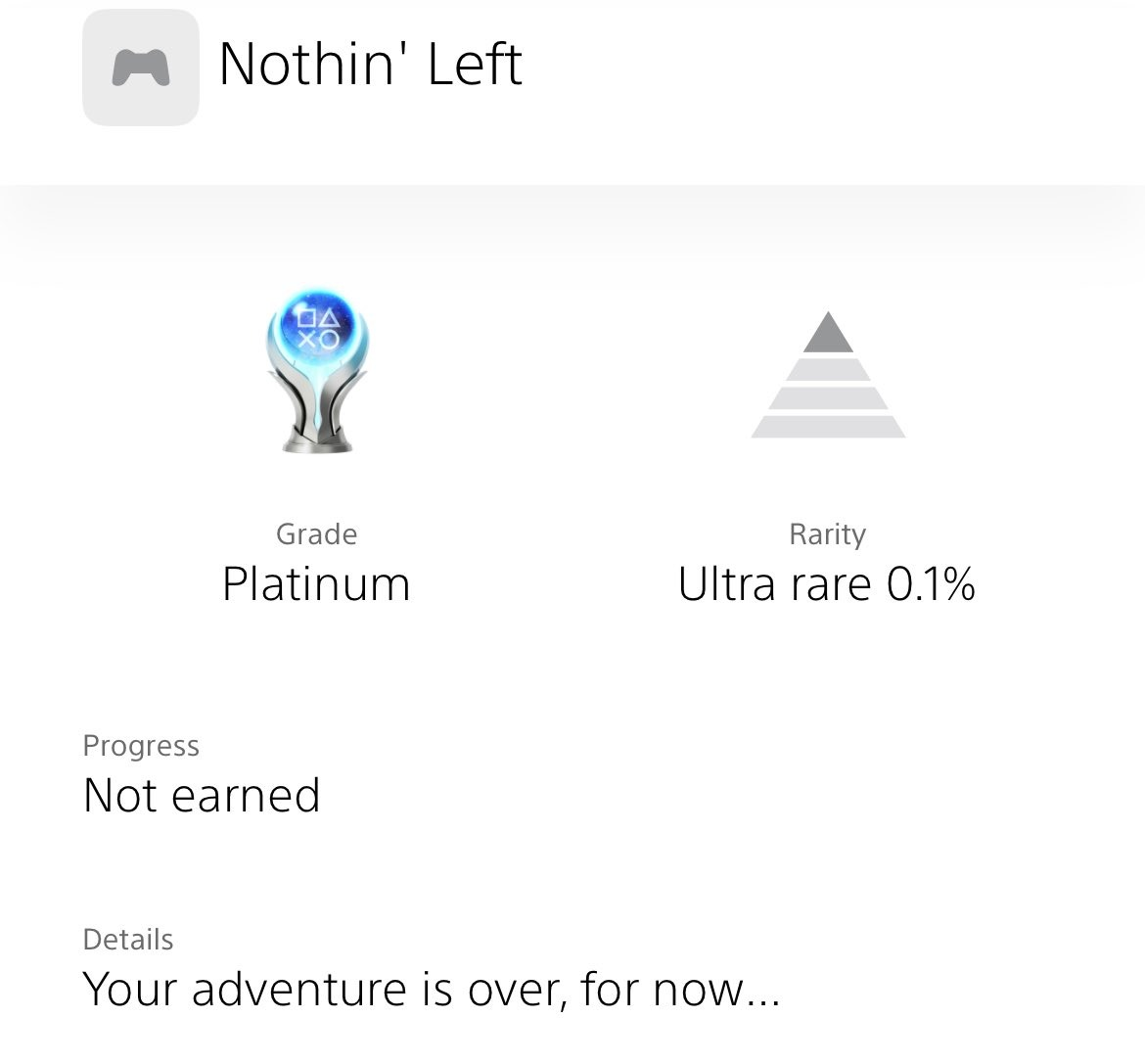This screenshot has height=1064, width=1145.
Task: Click the second pyramid tier from the top
Action: pyautogui.click(x=828, y=370)
